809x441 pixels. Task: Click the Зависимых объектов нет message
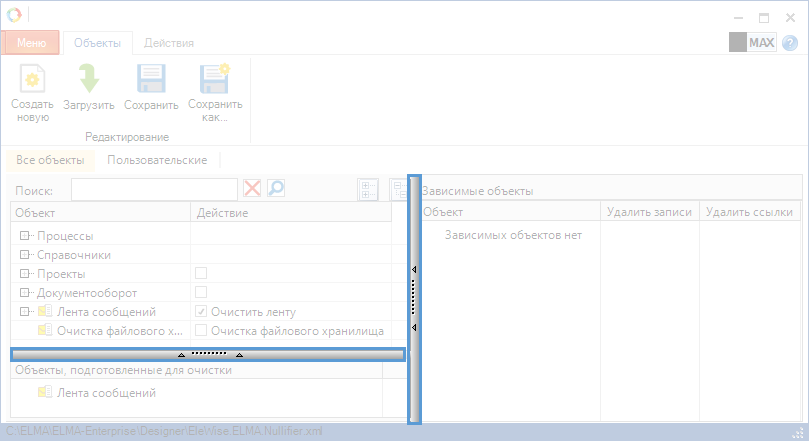[x=513, y=235]
